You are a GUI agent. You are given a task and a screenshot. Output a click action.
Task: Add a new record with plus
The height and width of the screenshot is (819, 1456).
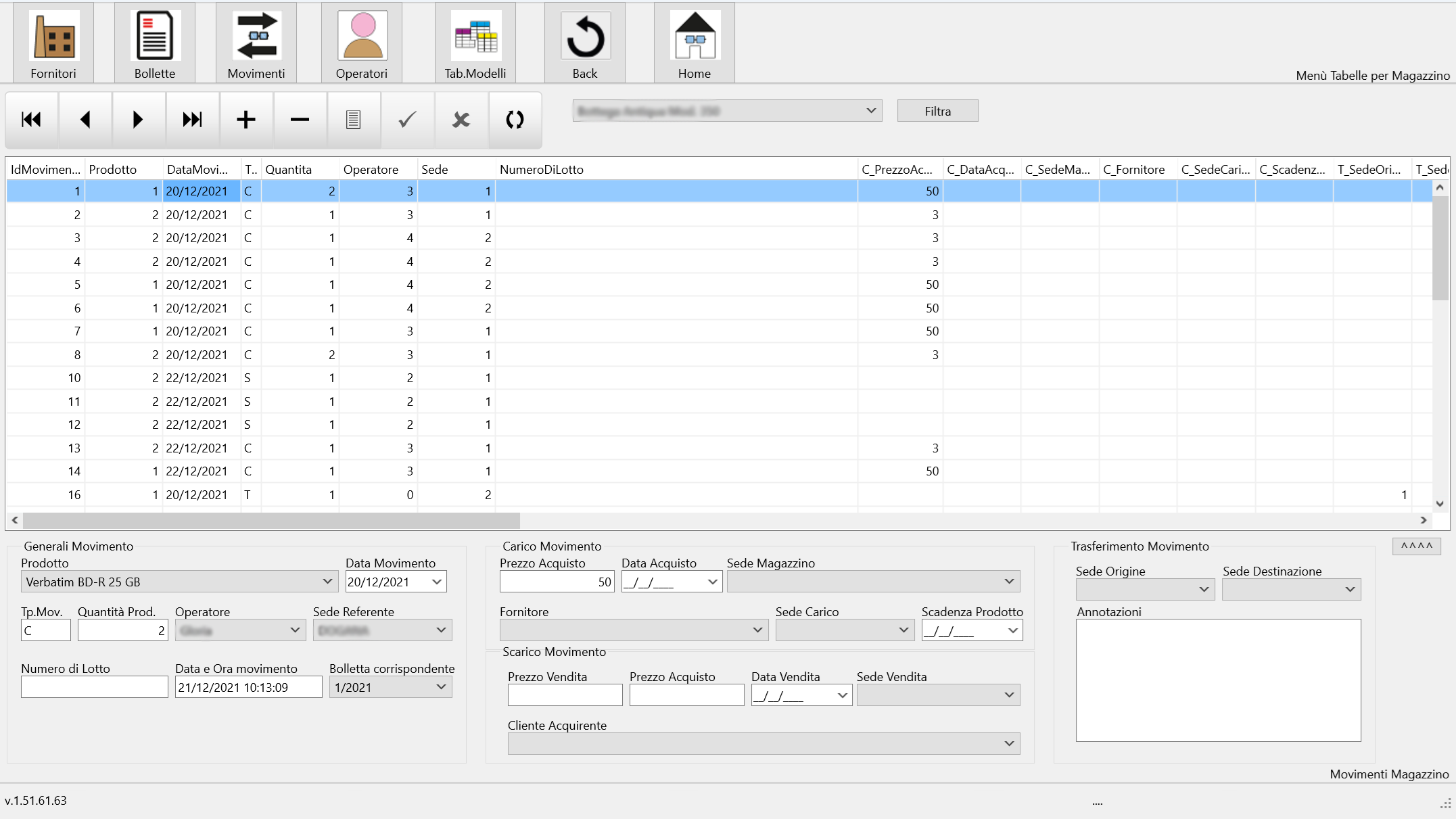click(246, 120)
